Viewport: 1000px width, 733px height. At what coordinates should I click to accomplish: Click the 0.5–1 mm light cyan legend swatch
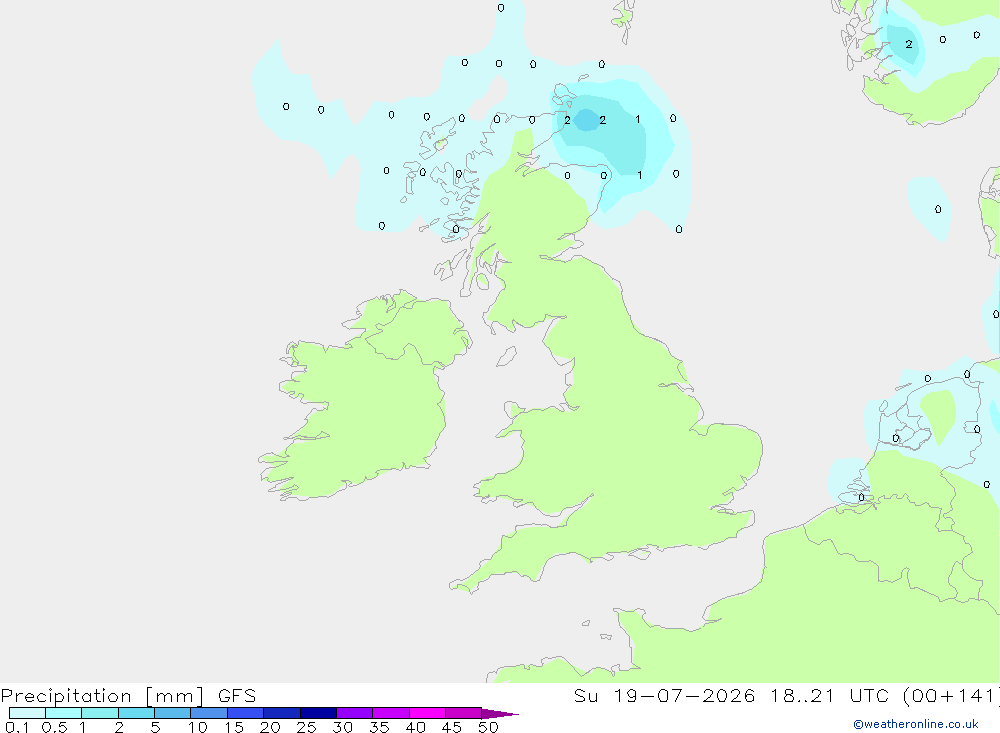tap(64, 713)
